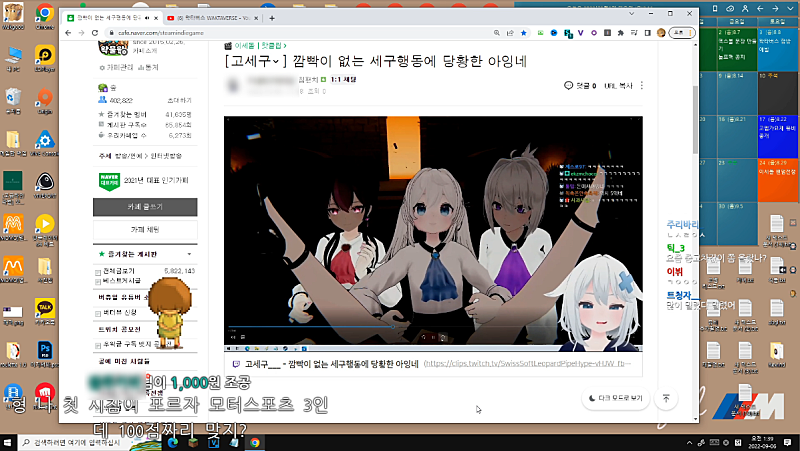The height and width of the screenshot is (451, 800).
Task: Click the share page icon in address bar
Action: click(x=510, y=33)
